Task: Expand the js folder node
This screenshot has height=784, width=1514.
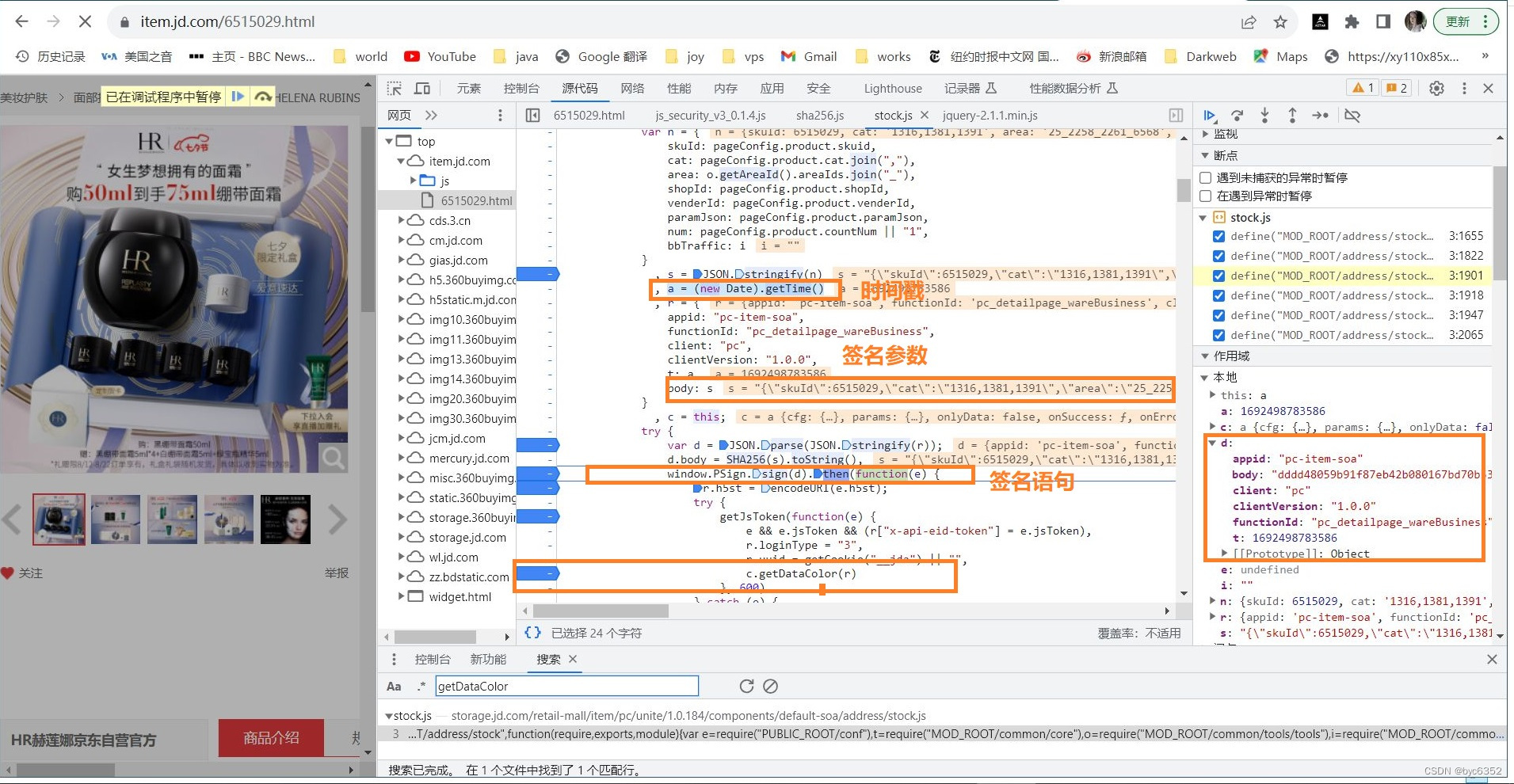Action: pyautogui.click(x=414, y=181)
